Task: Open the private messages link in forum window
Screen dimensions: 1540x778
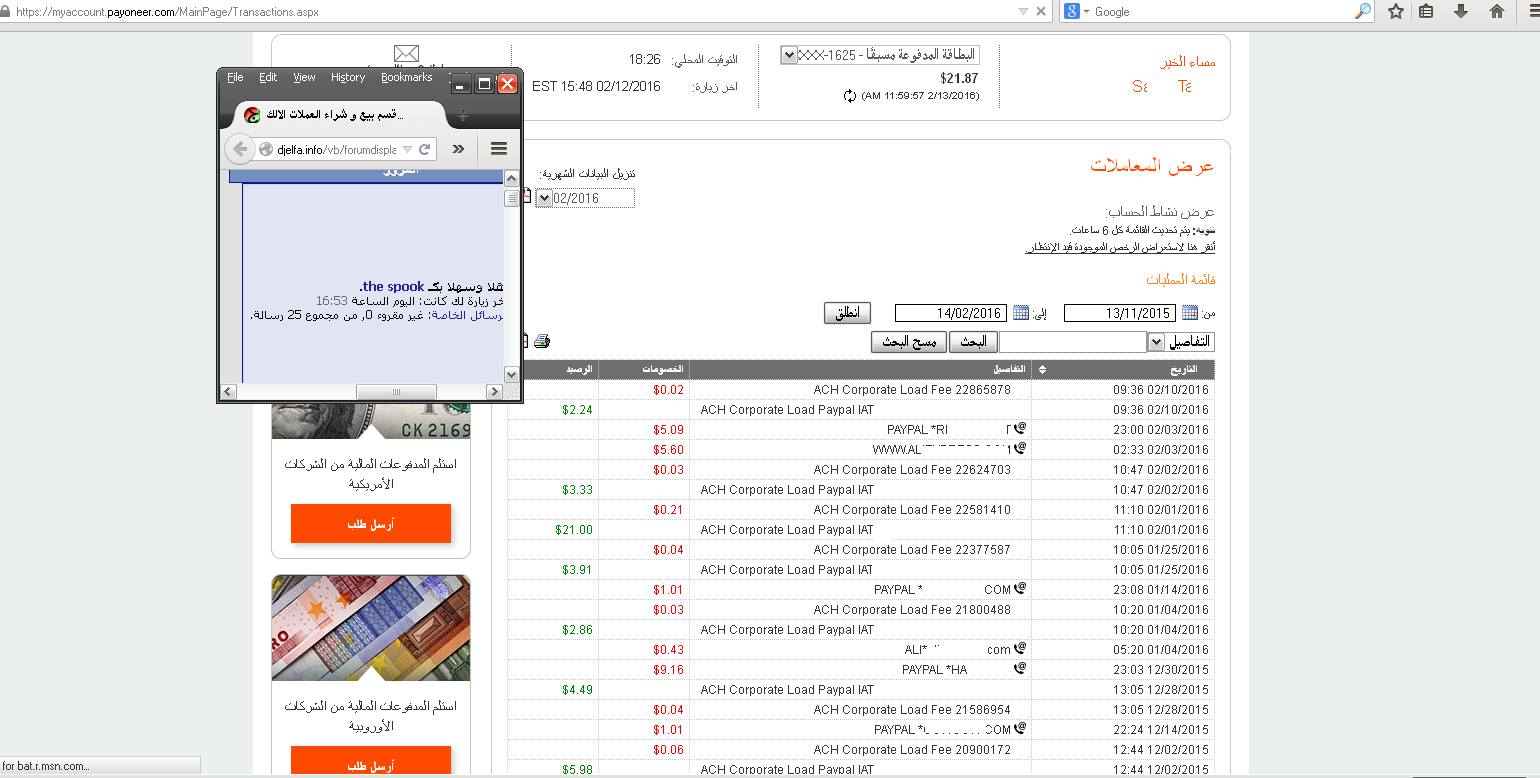Action: 467,315
